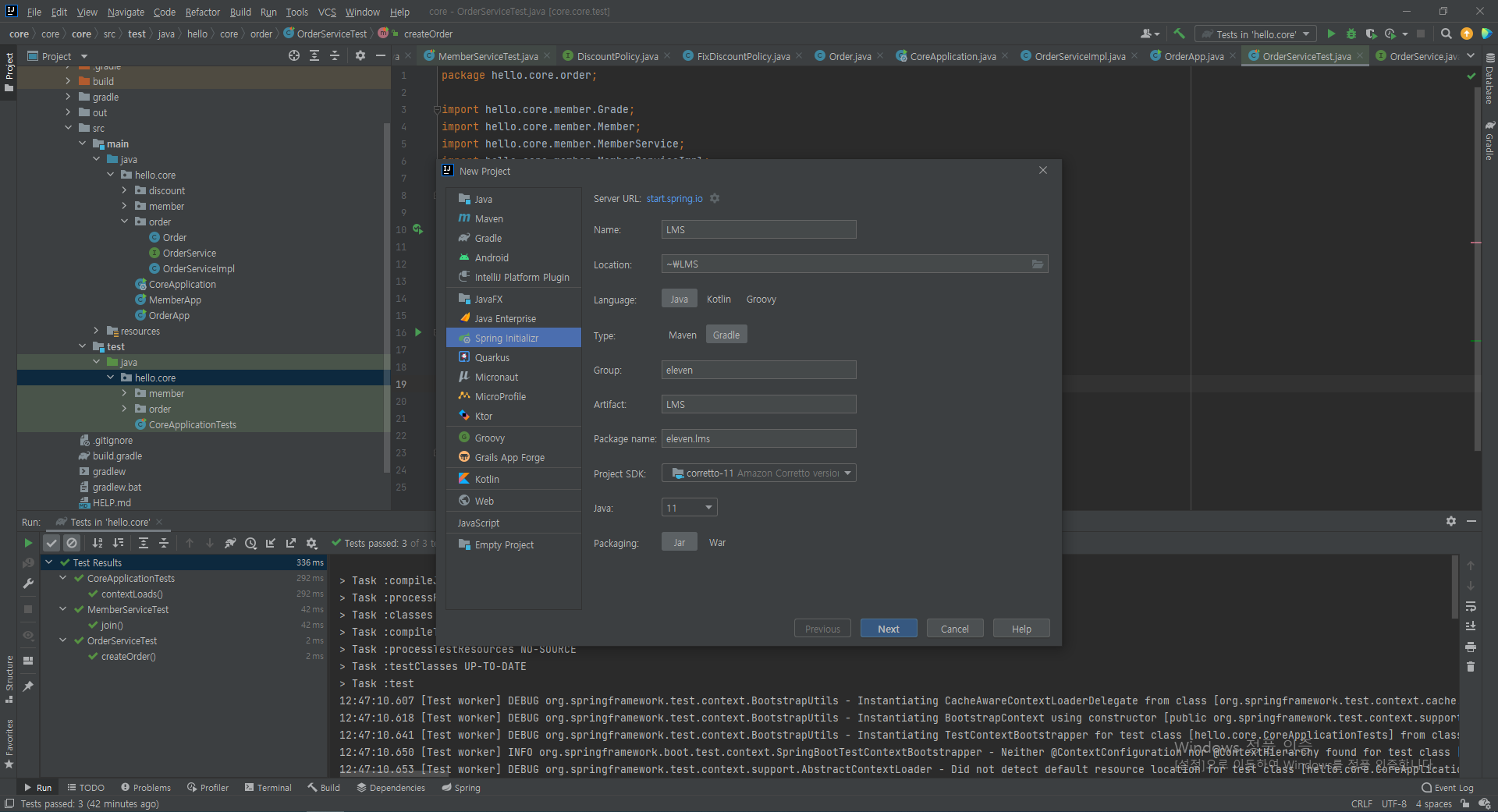The width and height of the screenshot is (1498, 812).
Task: Select Kotlin language option
Action: (719, 299)
